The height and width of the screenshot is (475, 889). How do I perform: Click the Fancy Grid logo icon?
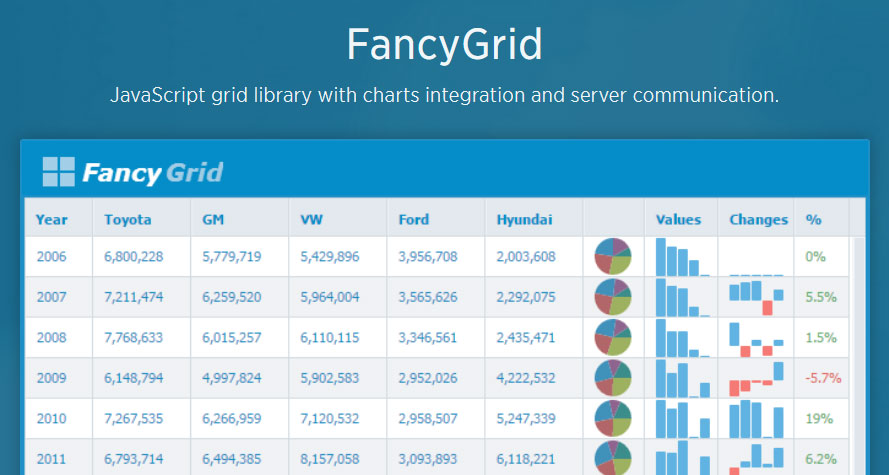pos(58,172)
